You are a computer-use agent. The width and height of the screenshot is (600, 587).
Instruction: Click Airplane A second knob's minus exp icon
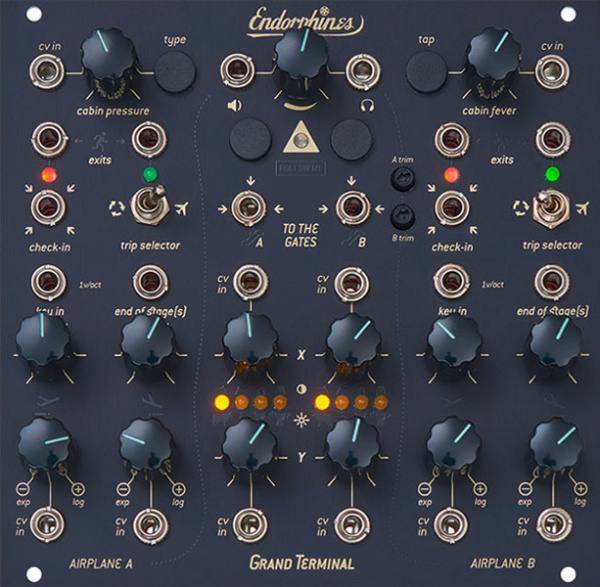tap(123, 489)
